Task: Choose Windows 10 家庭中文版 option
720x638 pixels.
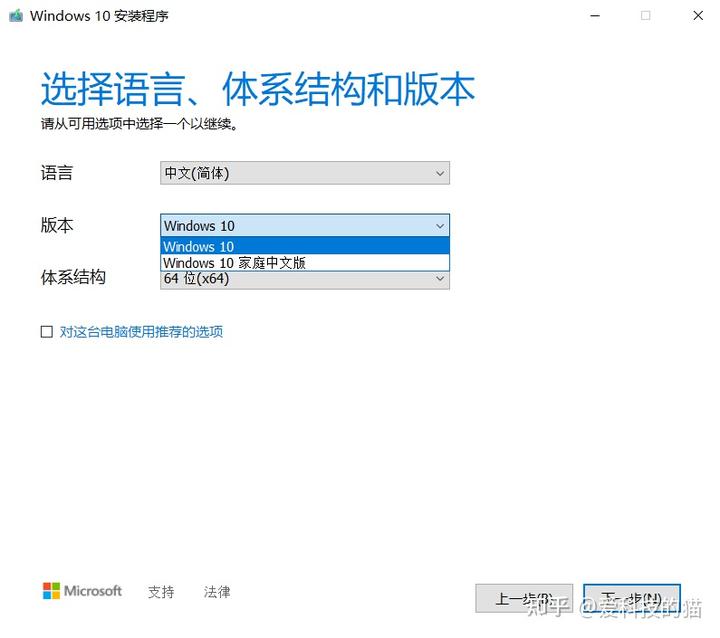Action: coord(305,263)
